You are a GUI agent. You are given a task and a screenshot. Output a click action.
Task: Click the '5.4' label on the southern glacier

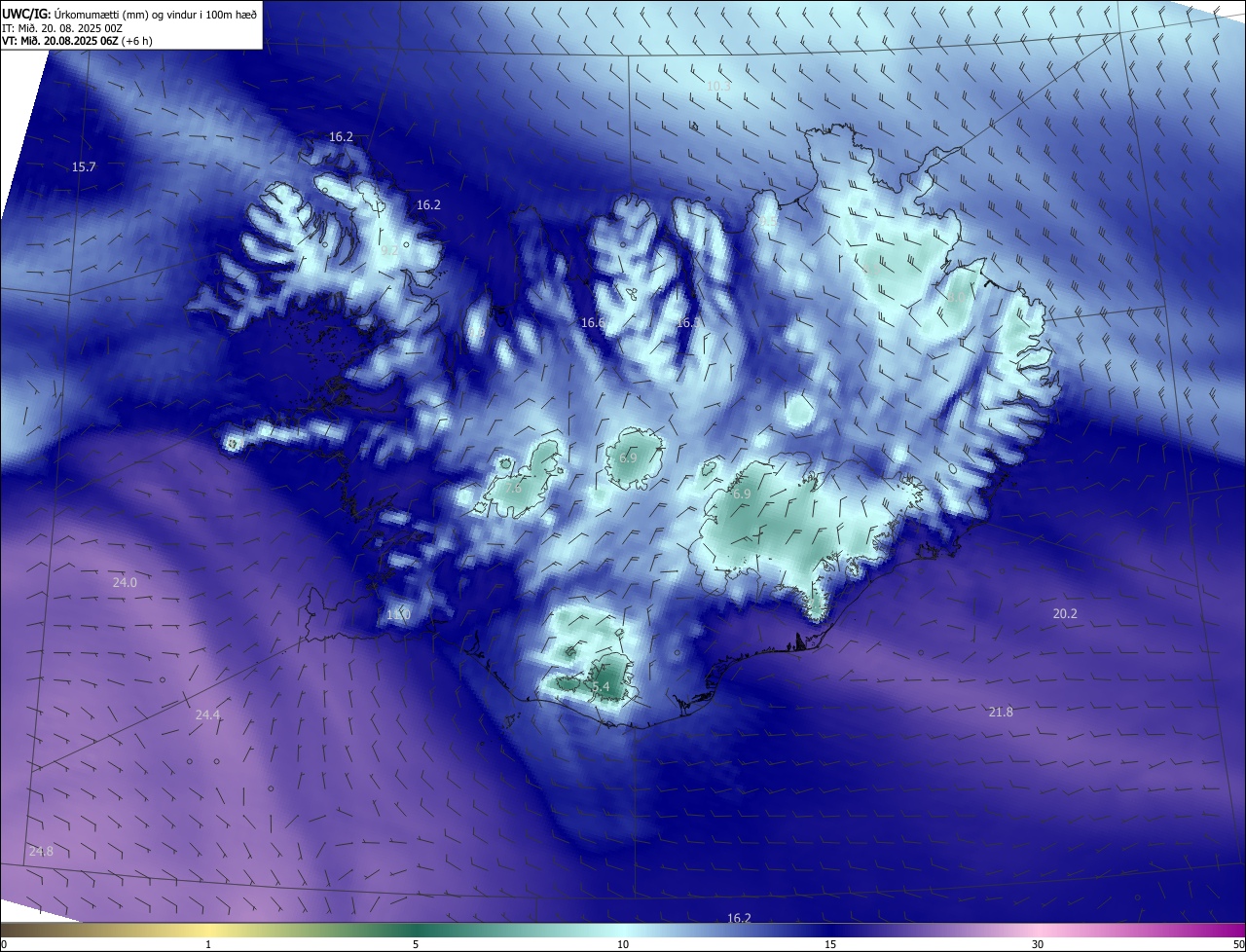pyautogui.click(x=601, y=687)
